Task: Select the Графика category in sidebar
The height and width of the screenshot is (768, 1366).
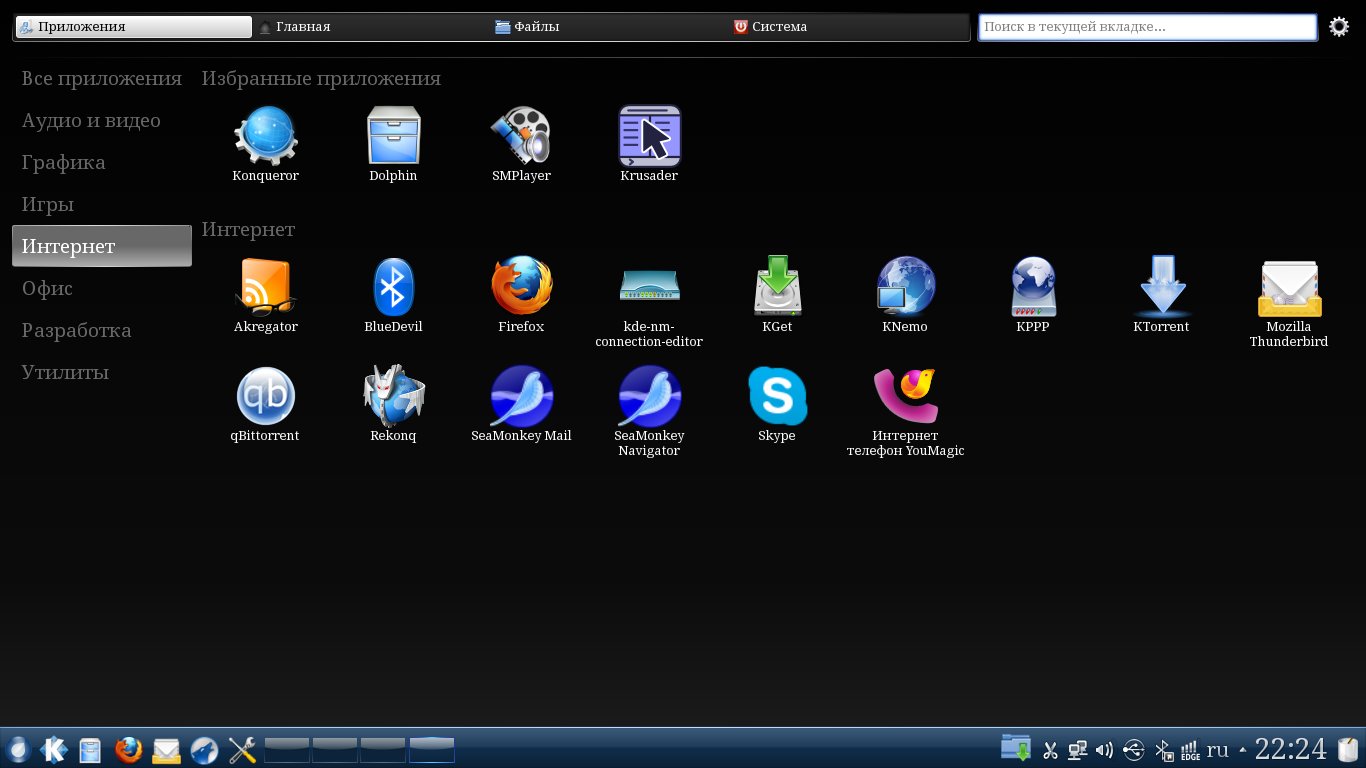Action: 64,163
